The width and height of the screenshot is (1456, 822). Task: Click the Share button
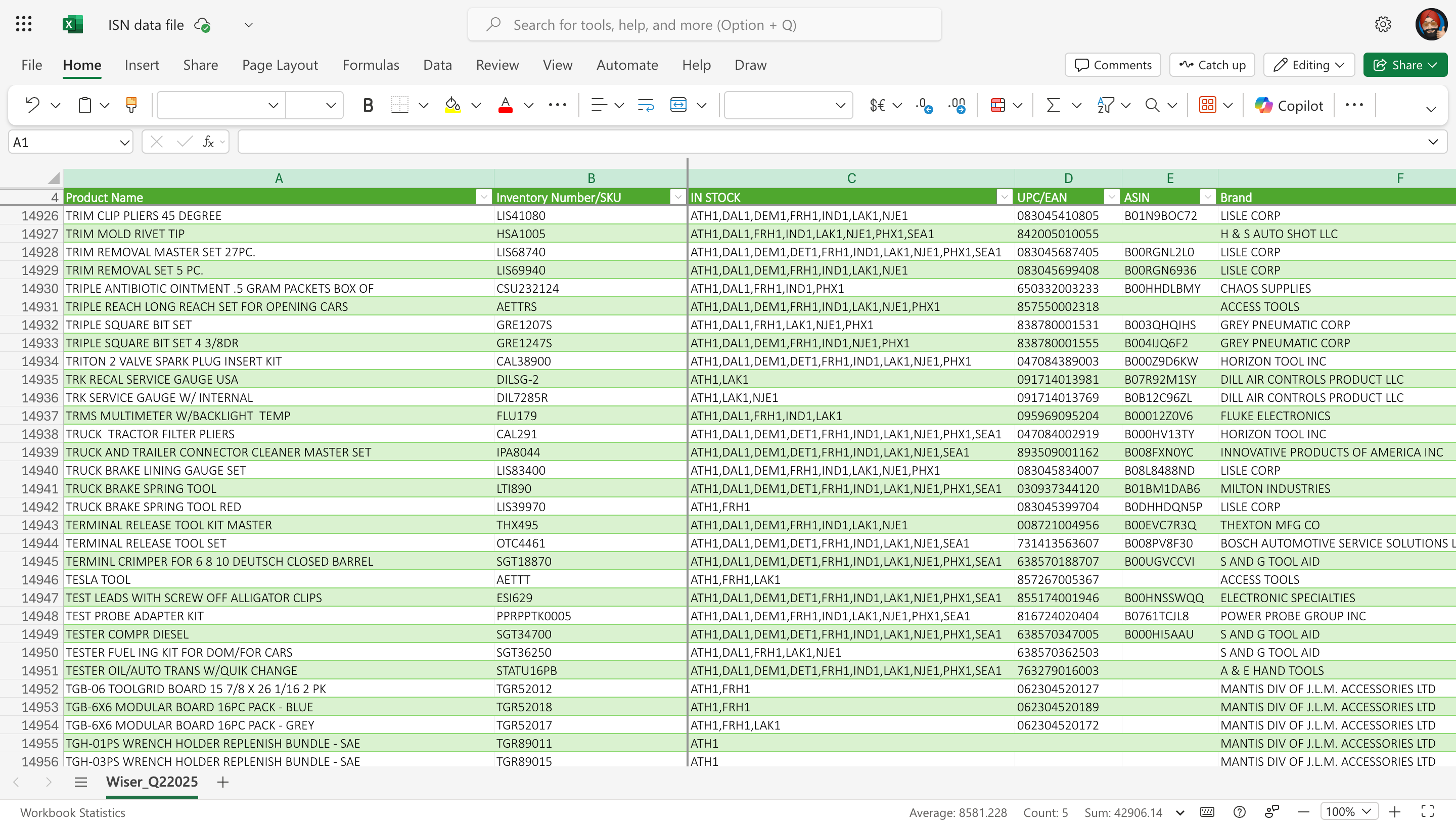coord(1405,64)
